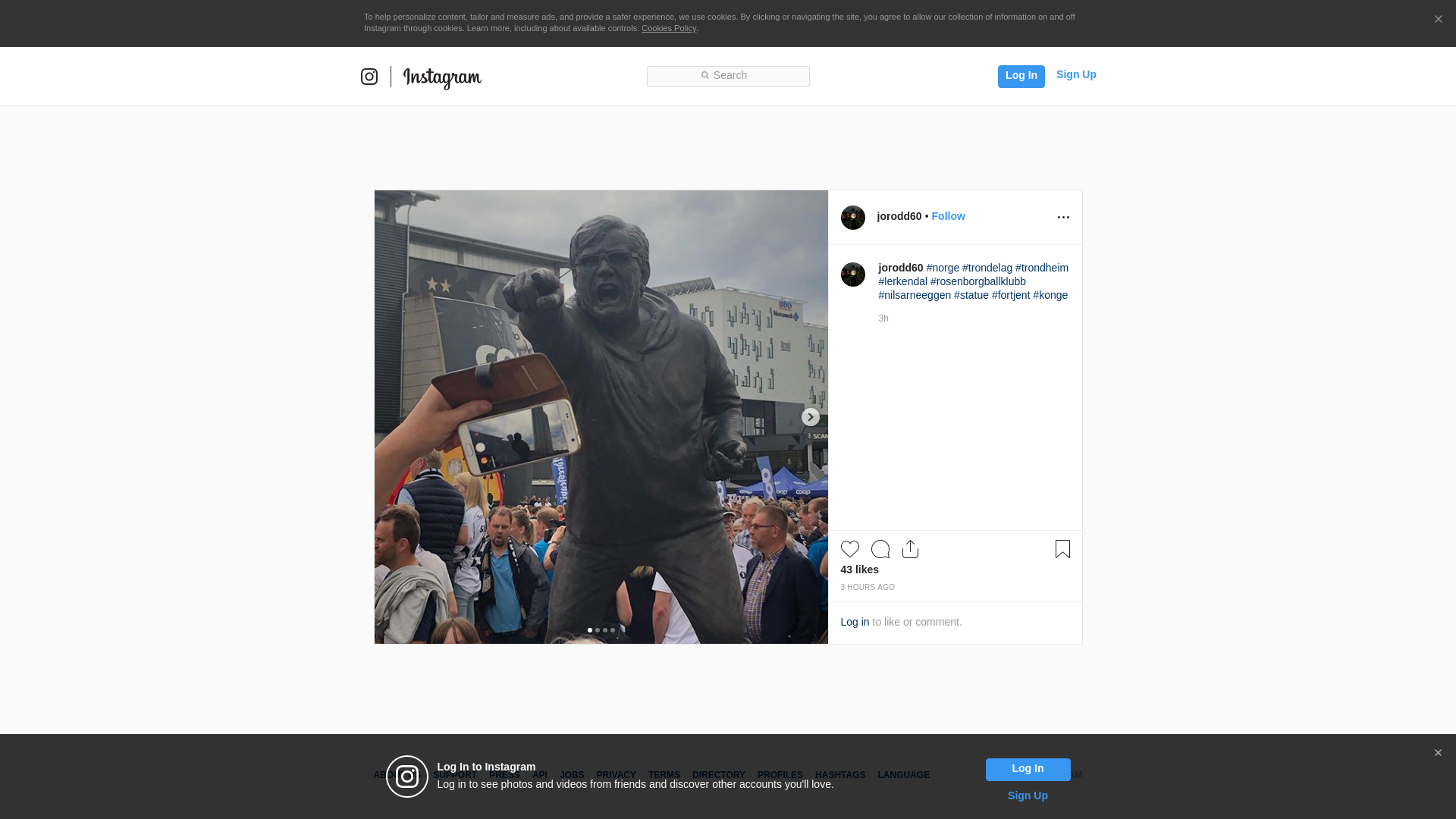Dismiss the cookie notice with the X

1438,19
